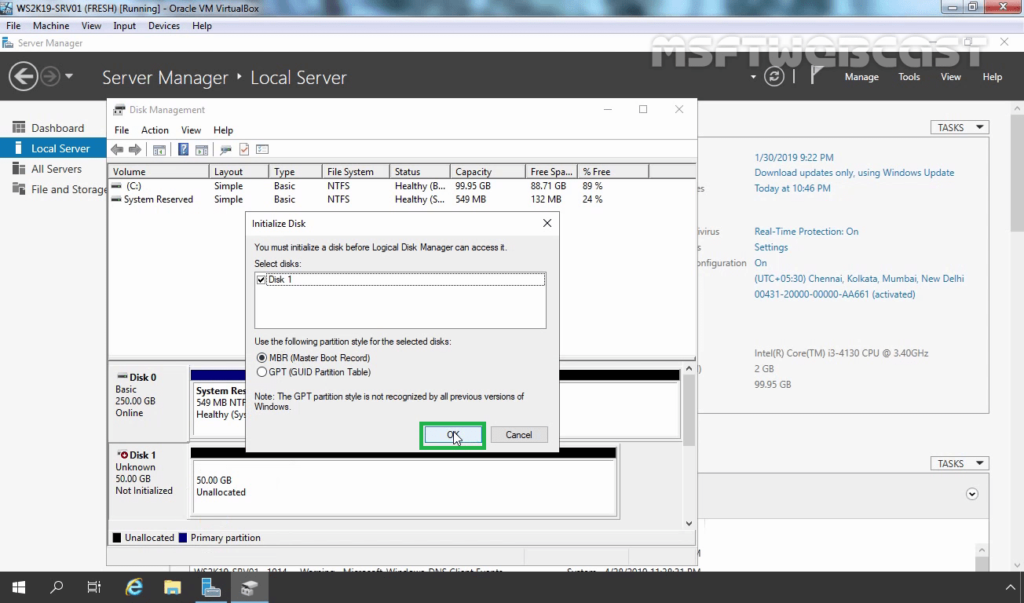This screenshot has width=1024, height=603.
Task: Open Task View from the taskbar
Action: (94, 587)
